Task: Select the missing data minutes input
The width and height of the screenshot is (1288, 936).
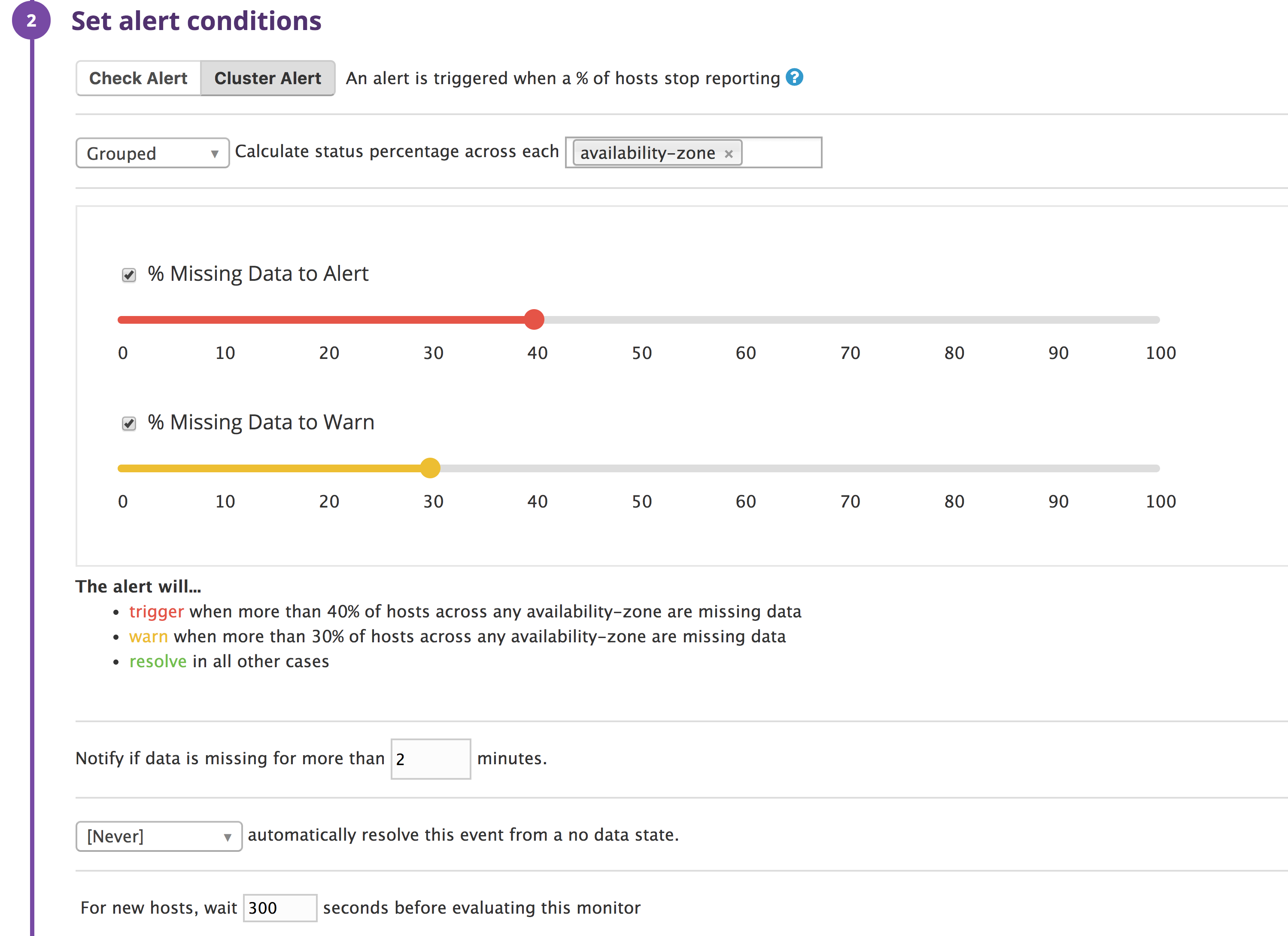Action: point(431,758)
